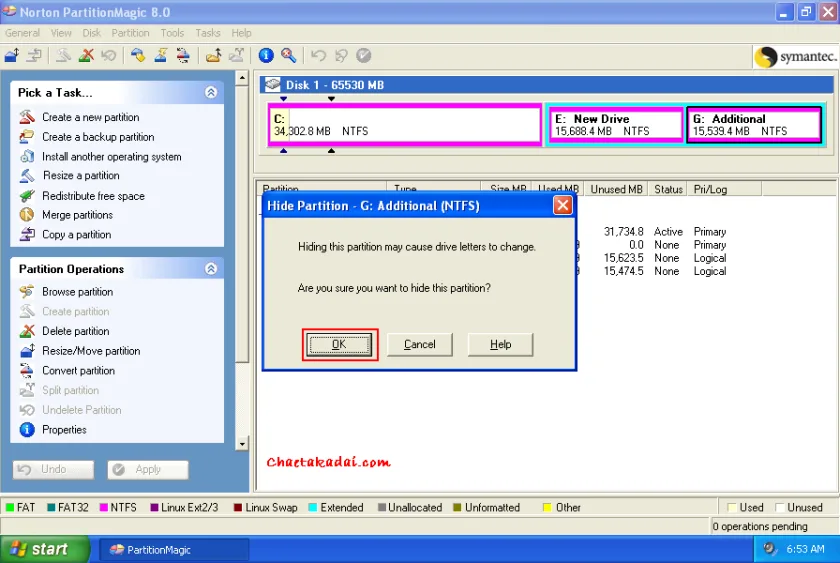Click the FAT32 teal legend swatch
This screenshot has width=840, height=563.
[x=51, y=507]
